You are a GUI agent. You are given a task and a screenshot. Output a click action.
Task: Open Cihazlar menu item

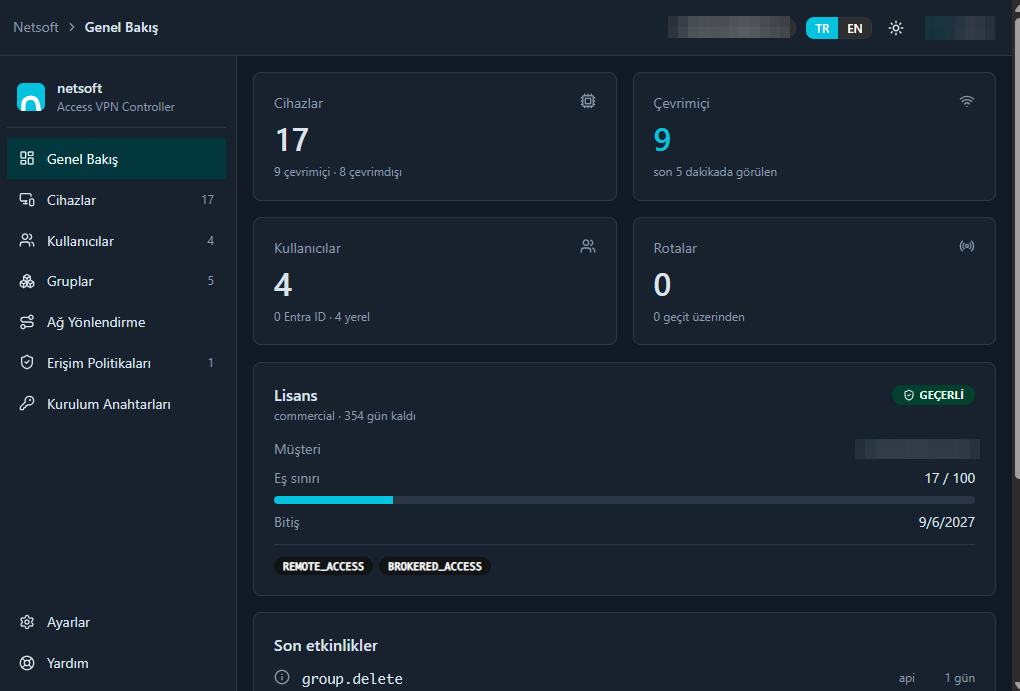tap(116, 199)
